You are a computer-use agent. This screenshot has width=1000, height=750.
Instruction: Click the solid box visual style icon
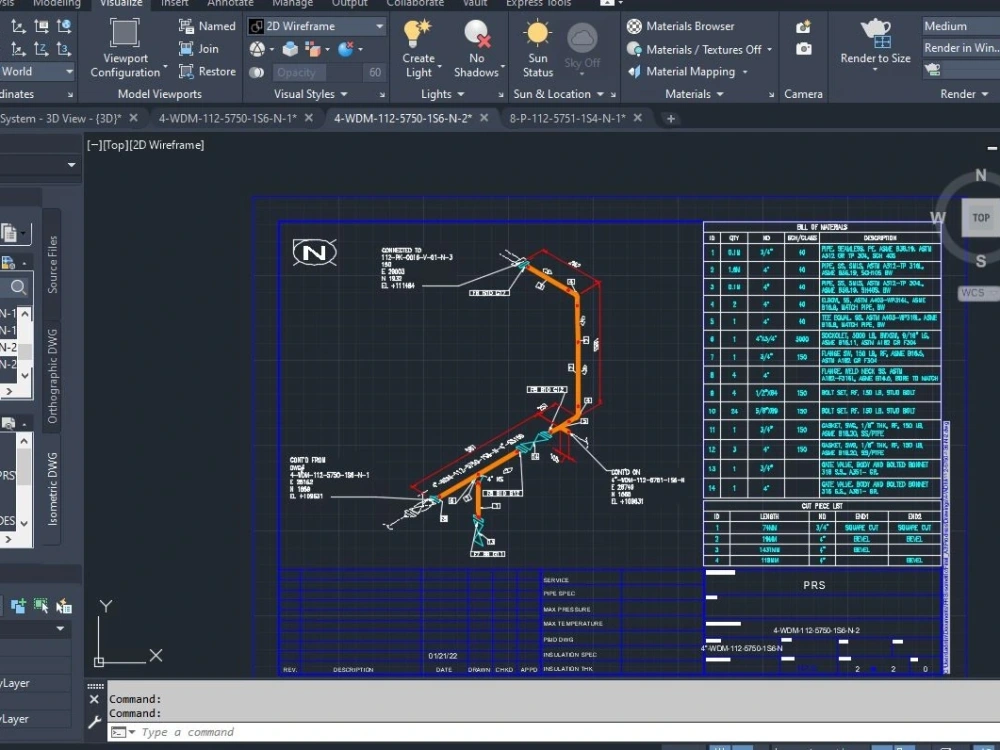pos(290,49)
